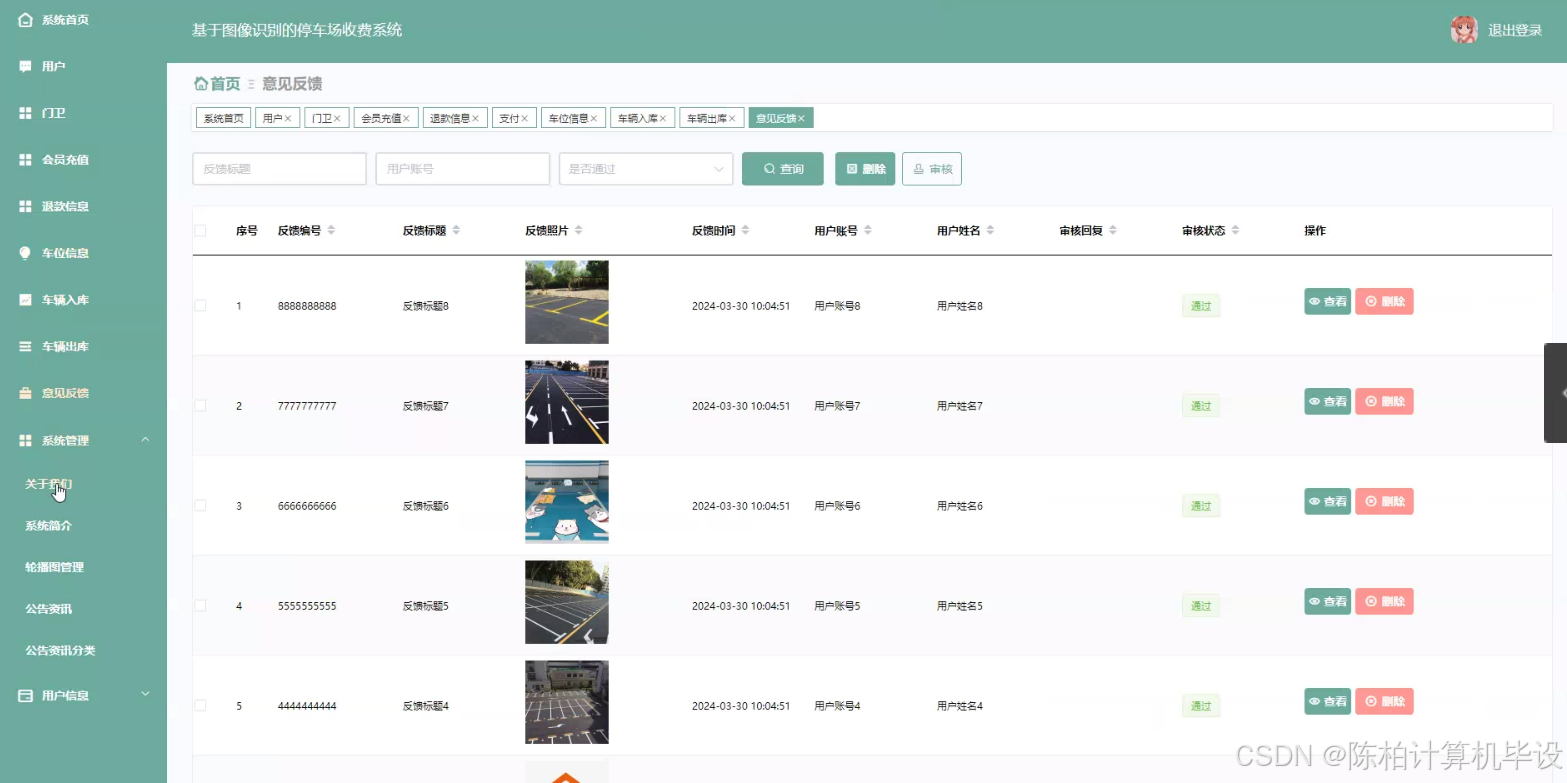Check the row with 反馈标题6
Image resolution: width=1567 pixels, height=783 pixels.
click(200, 506)
